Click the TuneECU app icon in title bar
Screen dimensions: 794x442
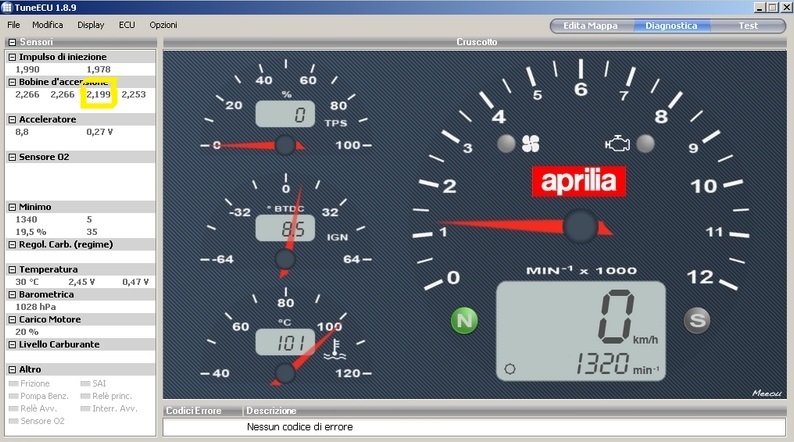(6, 7)
